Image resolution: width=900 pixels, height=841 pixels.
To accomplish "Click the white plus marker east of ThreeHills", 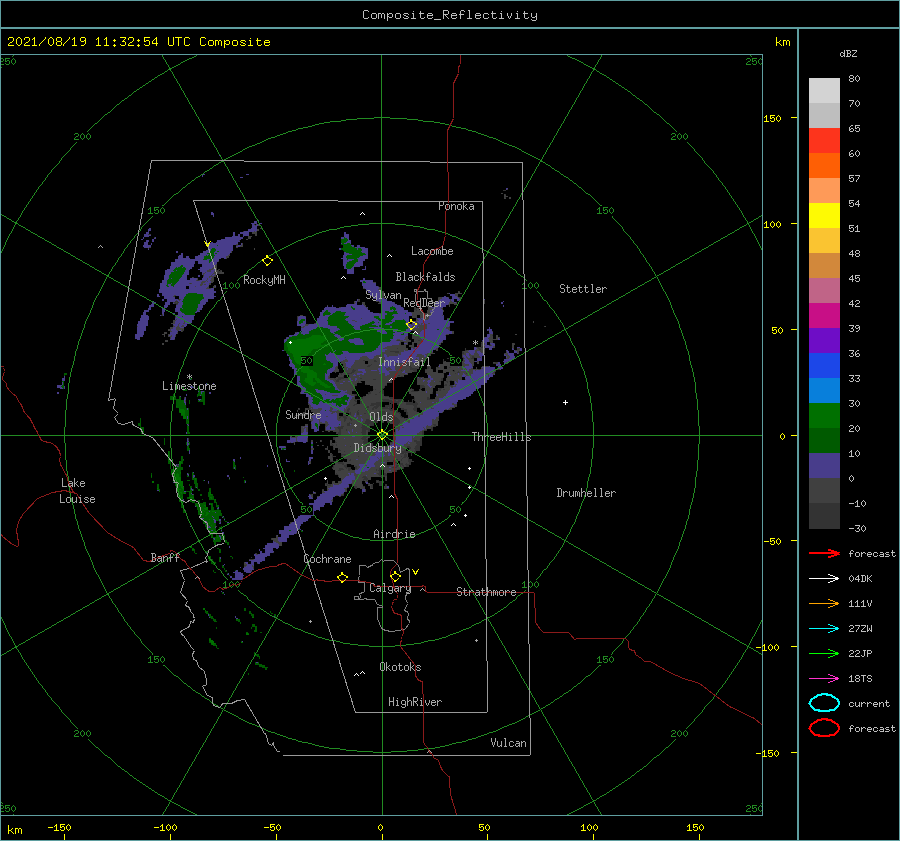I will tap(565, 402).
